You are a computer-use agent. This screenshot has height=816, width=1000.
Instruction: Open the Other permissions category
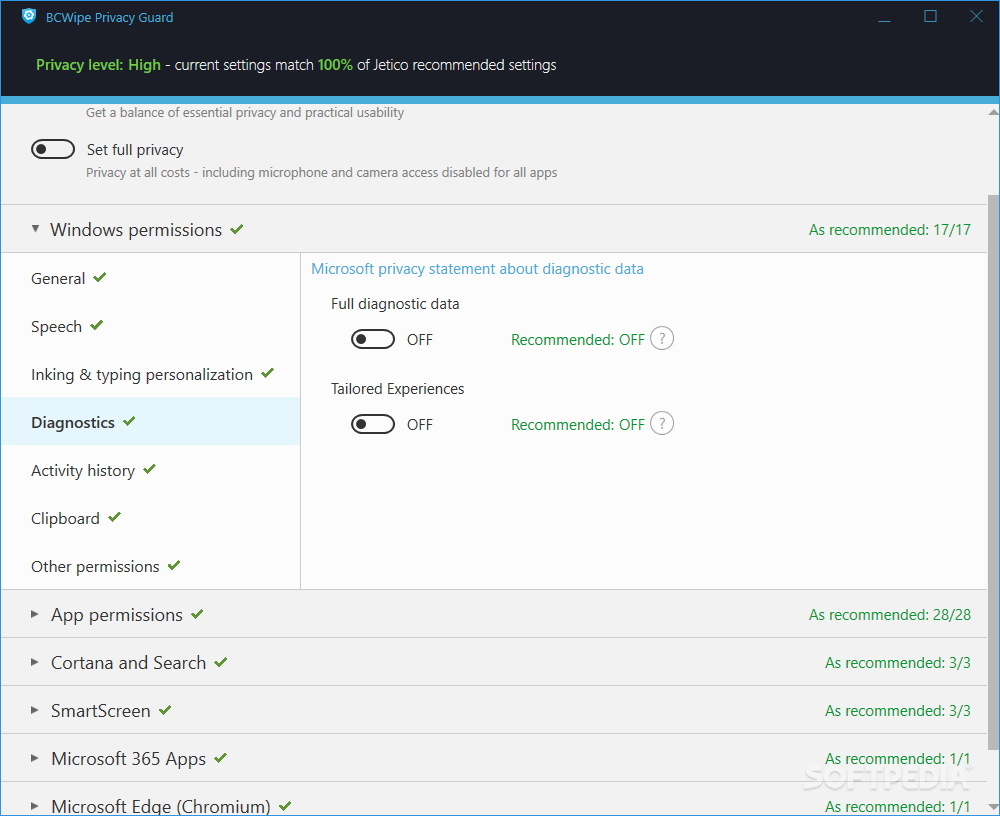tap(151, 566)
